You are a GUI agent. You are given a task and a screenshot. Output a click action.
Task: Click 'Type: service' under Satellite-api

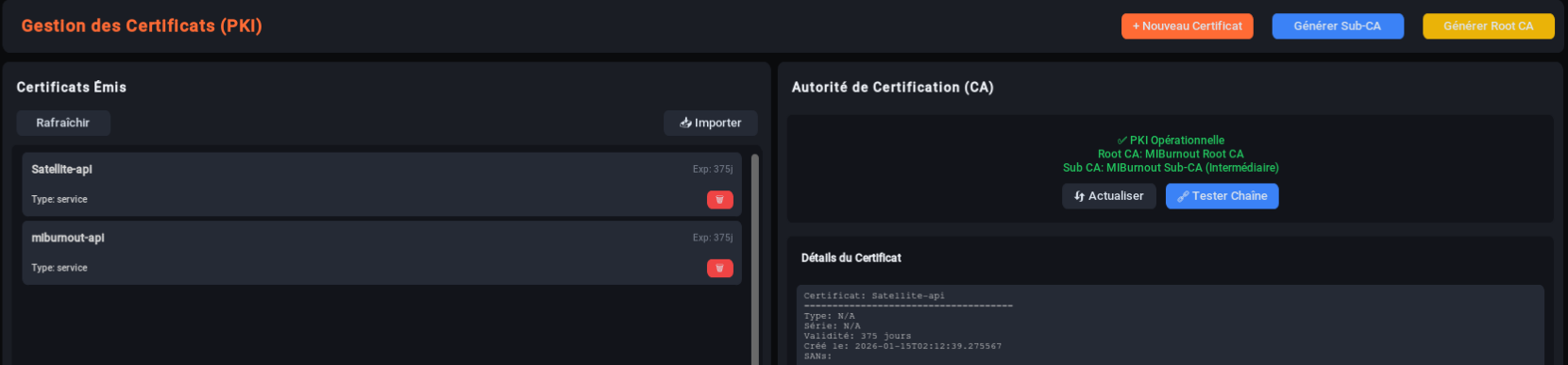[59, 200]
